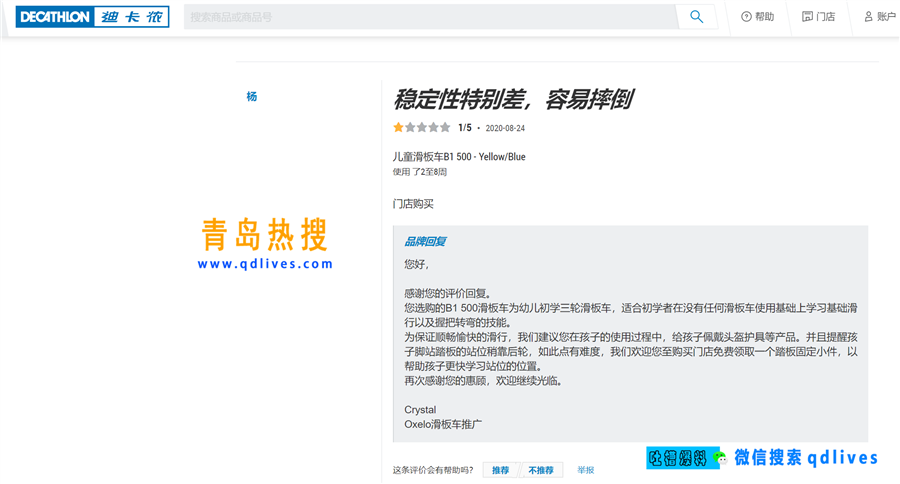This screenshot has height=484, width=900.
Task: Mark review helpful with 推荐 button
Action: pyautogui.click(x=501, y=470)
